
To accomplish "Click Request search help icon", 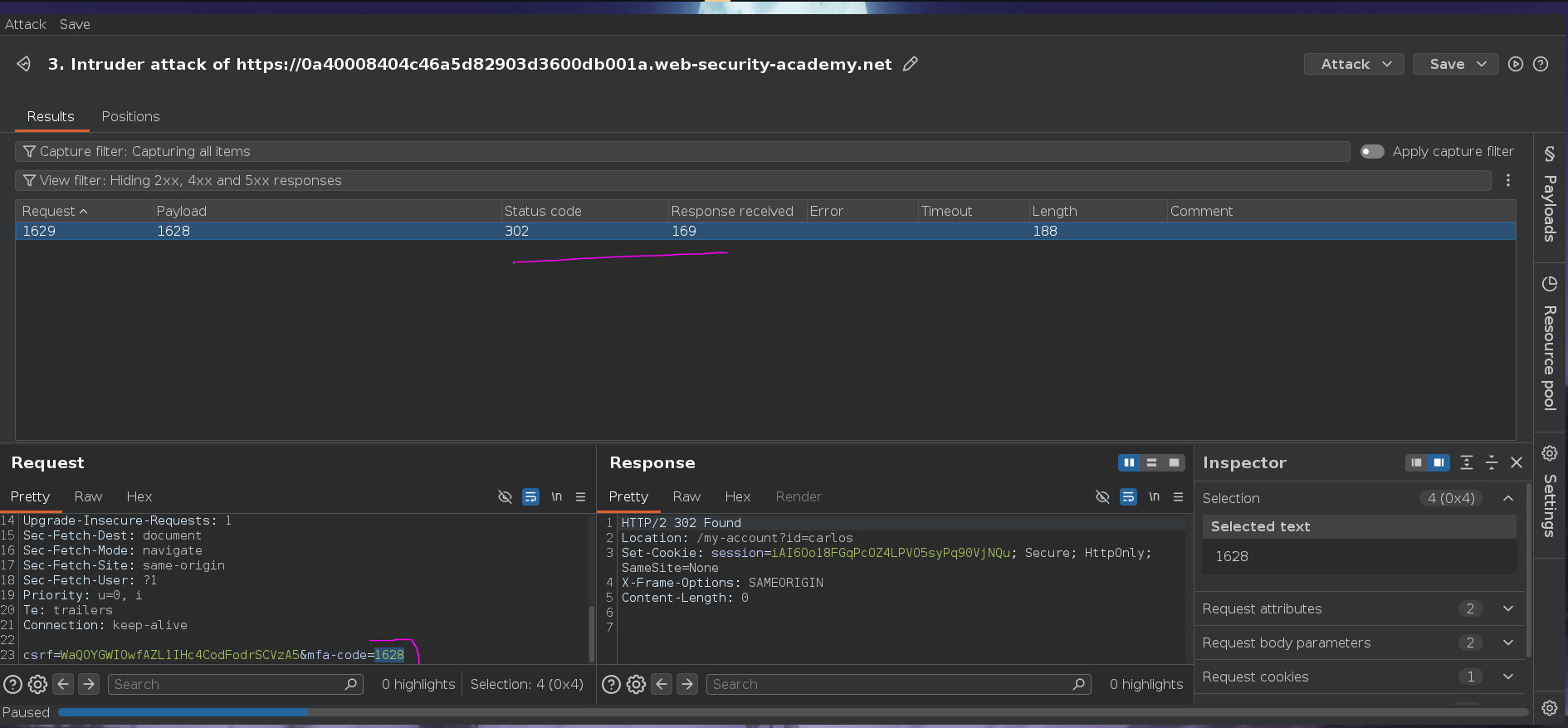I will click(12, 684).
